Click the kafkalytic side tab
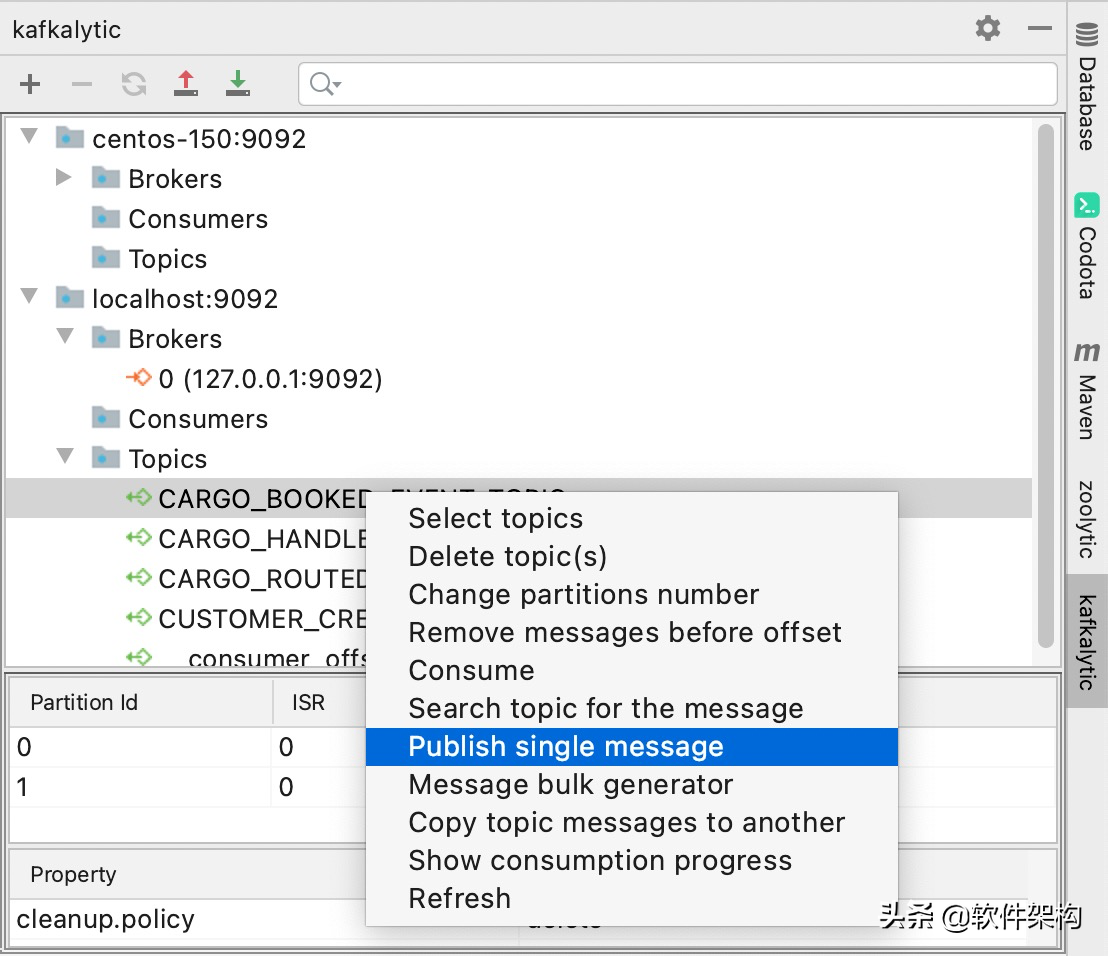The image size is (1108, 956). click(x=1087, y=641)
